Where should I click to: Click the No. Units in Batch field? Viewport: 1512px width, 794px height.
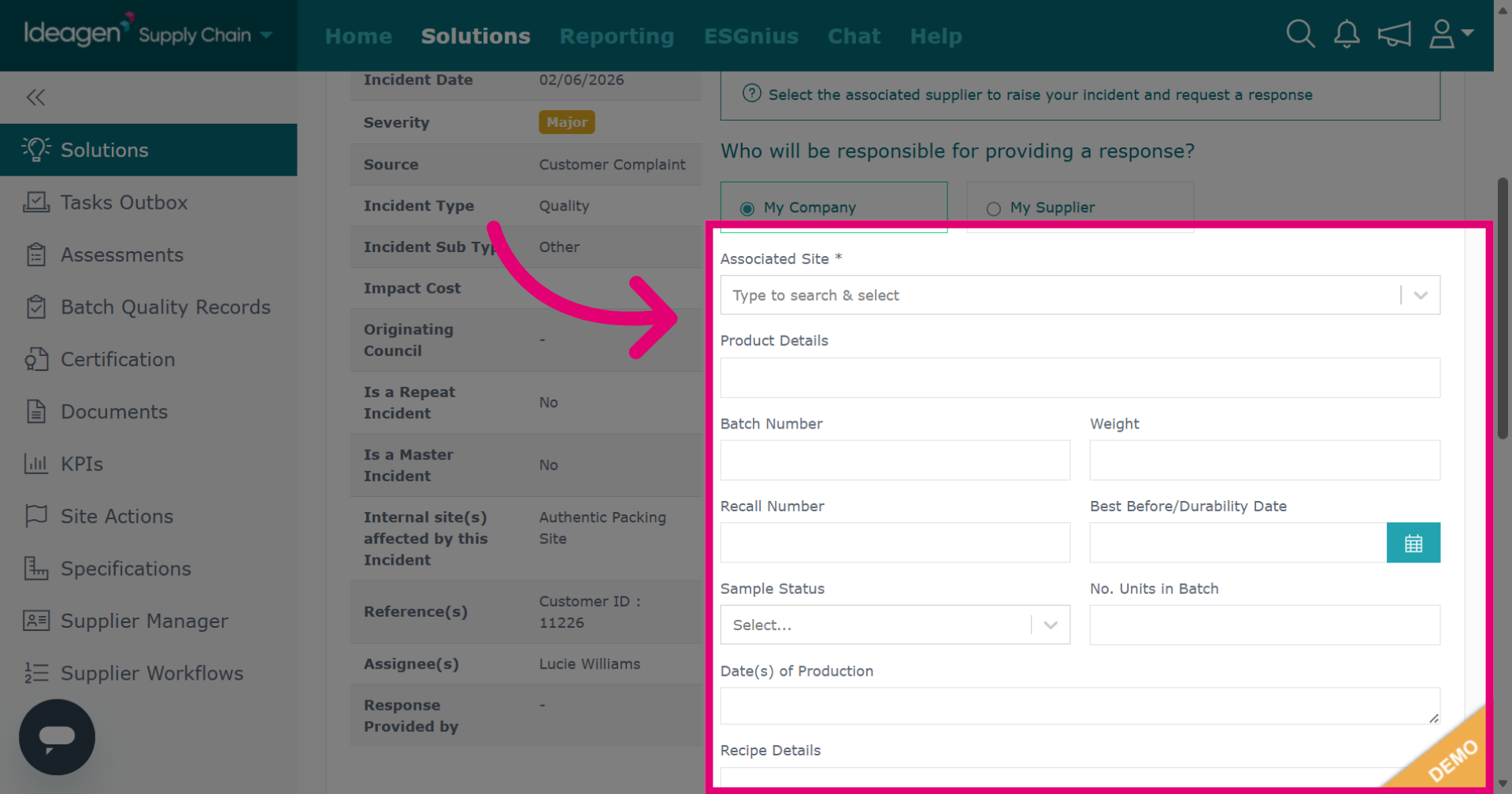point(1265,625)
